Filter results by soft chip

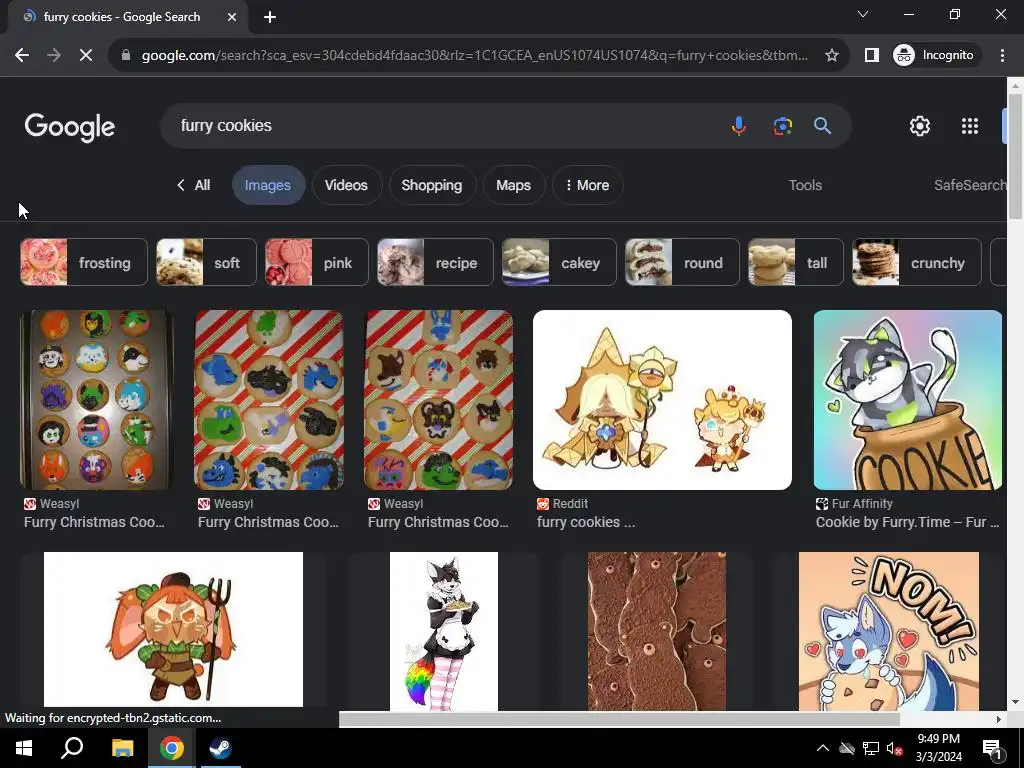coord(206,263)
